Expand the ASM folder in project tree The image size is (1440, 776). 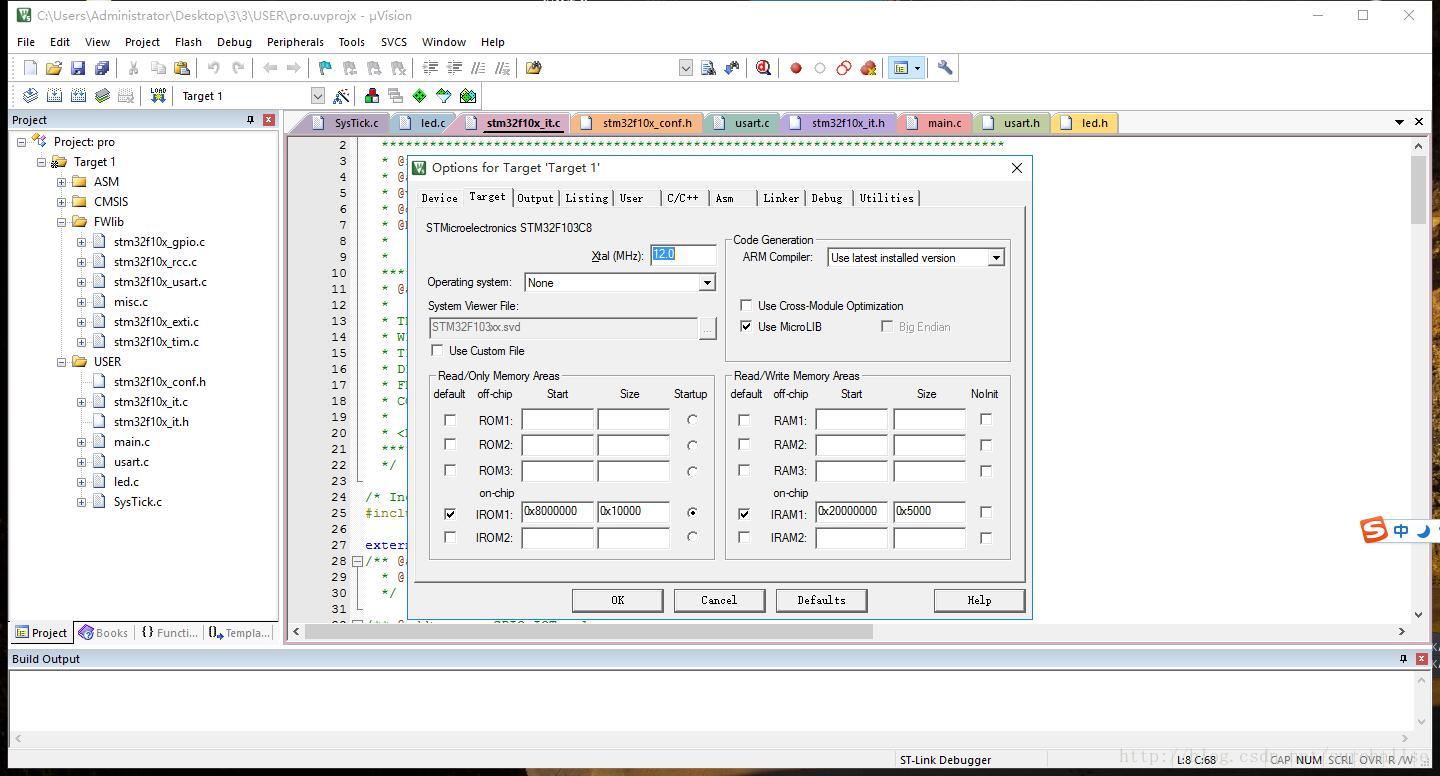[62, 182]
